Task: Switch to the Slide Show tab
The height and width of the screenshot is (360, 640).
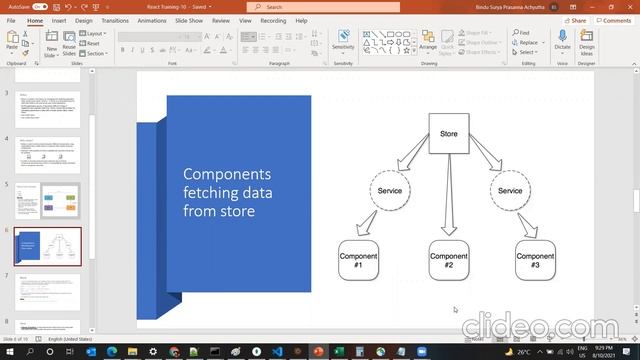Action: coord(189,20)
